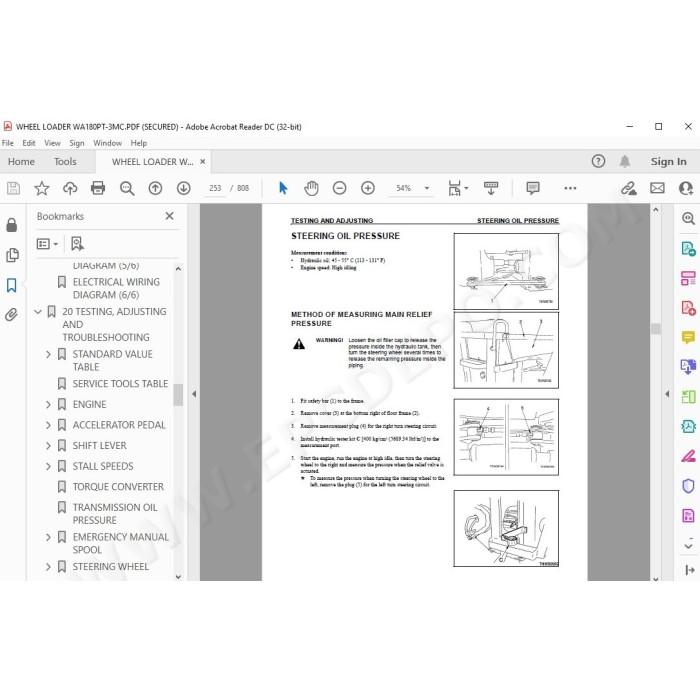Viewport: 700px width, 700px height.
Task: Open SERVICE TOOLS TABLE bookmark
Action: pyautogui.click(x=120, y=384)
